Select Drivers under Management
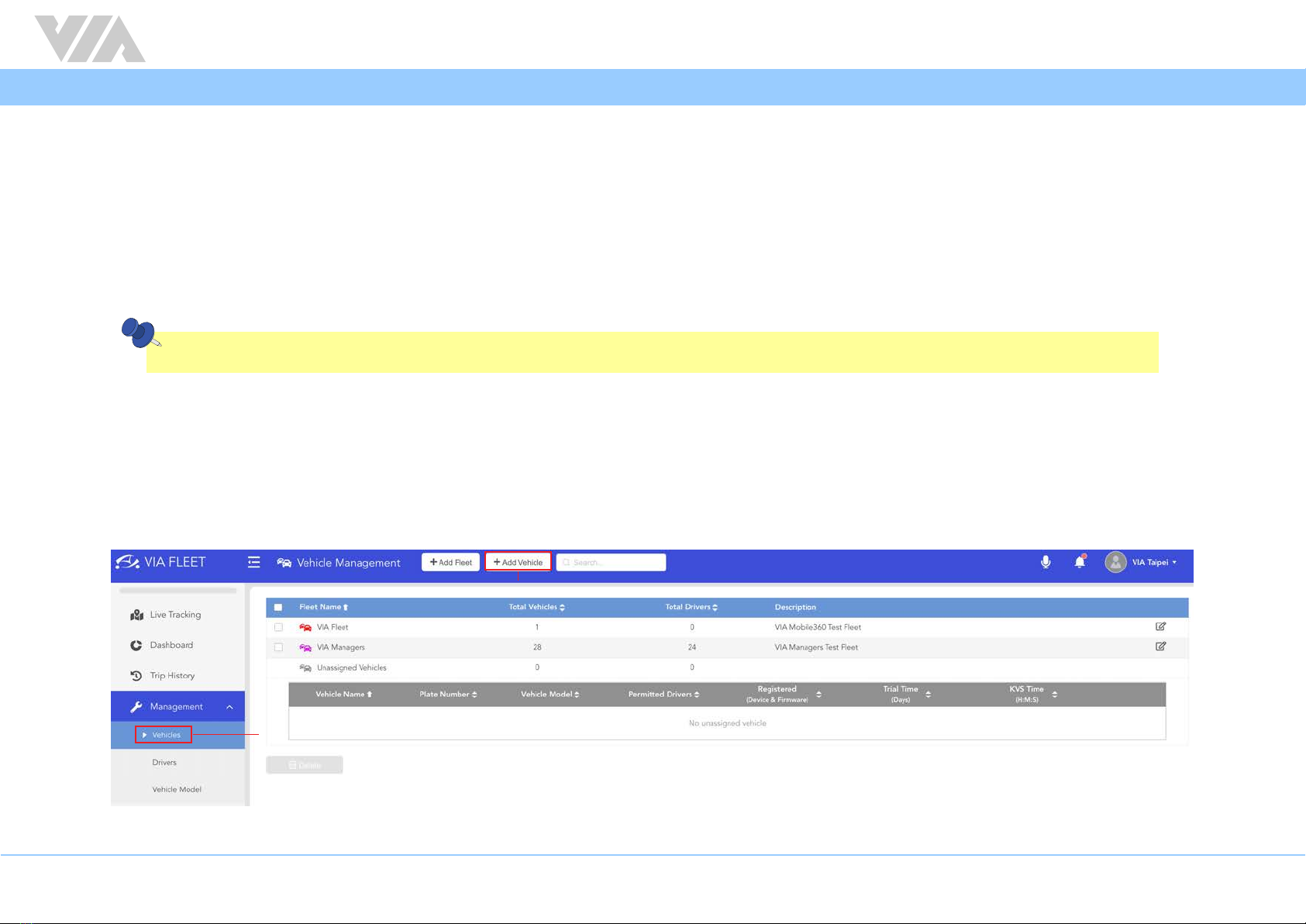 coord(164,762)
